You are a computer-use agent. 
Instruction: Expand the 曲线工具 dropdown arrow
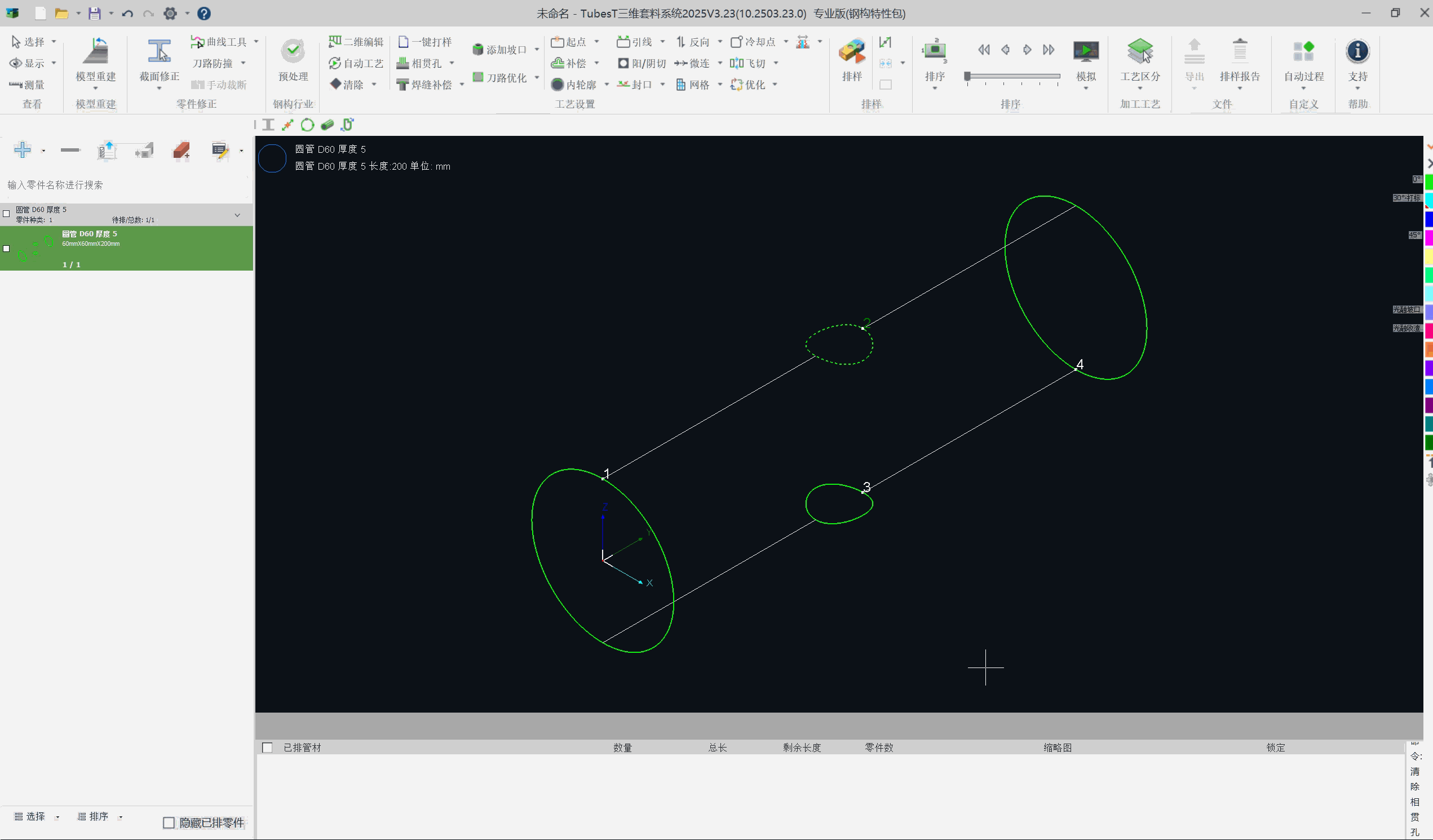click(256, 42)
